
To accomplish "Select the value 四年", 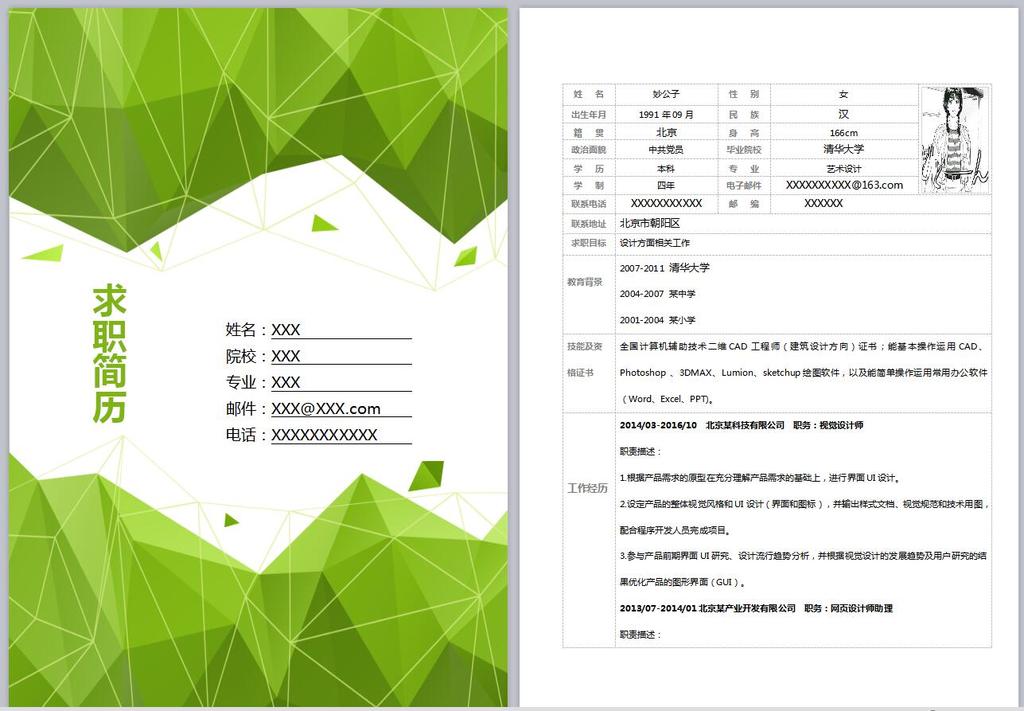I will pyautogui.click(x=665, y=185).
